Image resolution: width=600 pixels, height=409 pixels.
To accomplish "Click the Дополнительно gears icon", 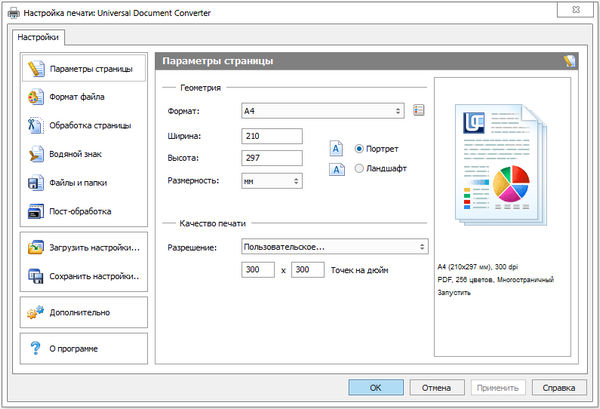I will click(36, 312).
